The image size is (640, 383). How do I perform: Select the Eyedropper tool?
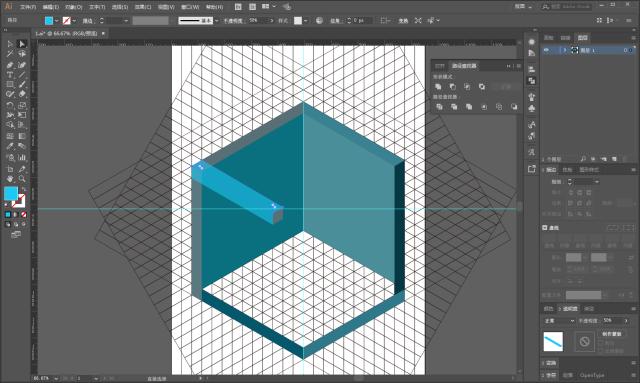(x=10, y=146)
